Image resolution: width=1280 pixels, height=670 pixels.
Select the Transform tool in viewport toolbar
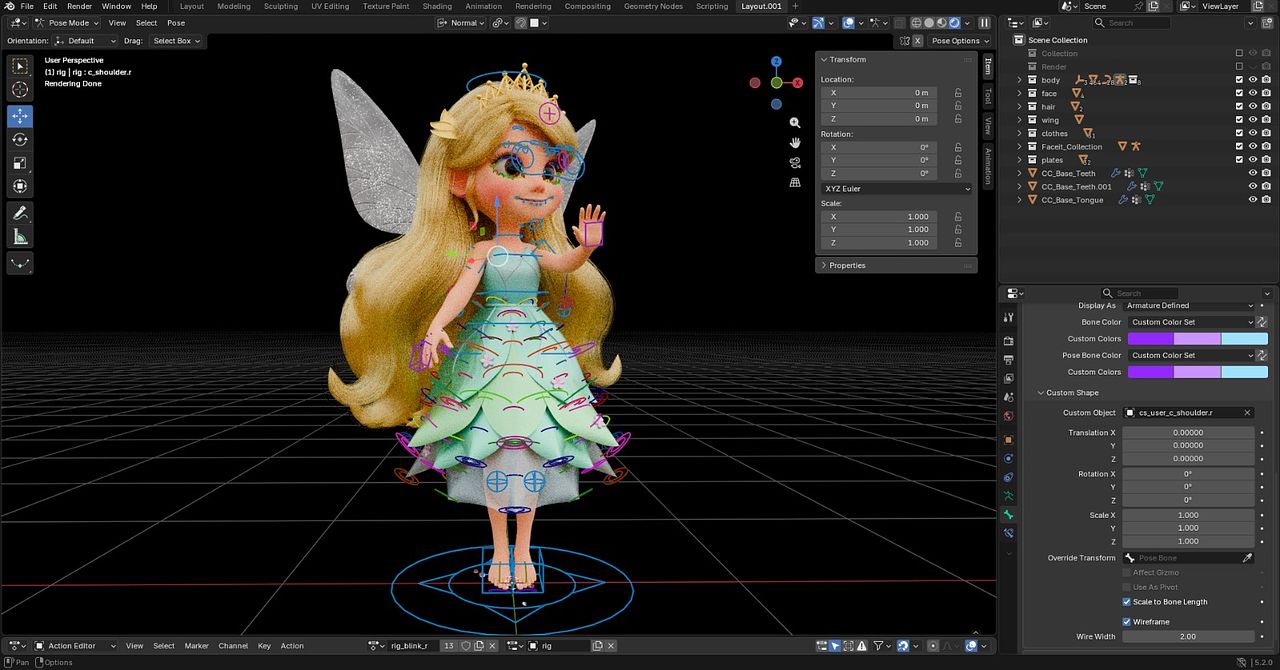click(x=20, y=187)
